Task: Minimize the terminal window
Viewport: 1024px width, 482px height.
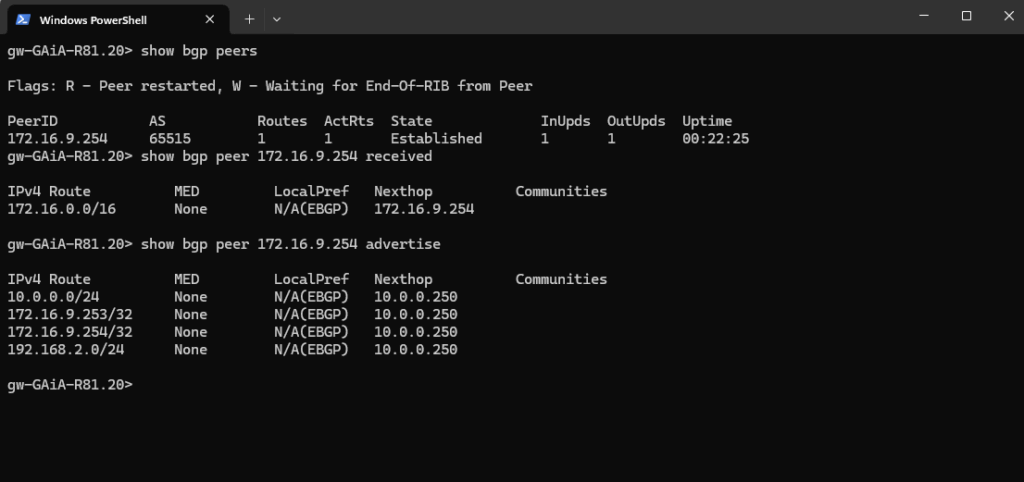Action: [x=924, y=16]
